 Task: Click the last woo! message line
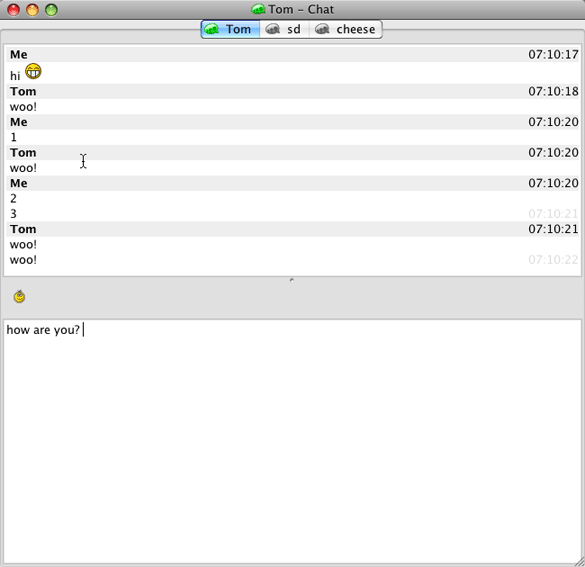(23, 260)
